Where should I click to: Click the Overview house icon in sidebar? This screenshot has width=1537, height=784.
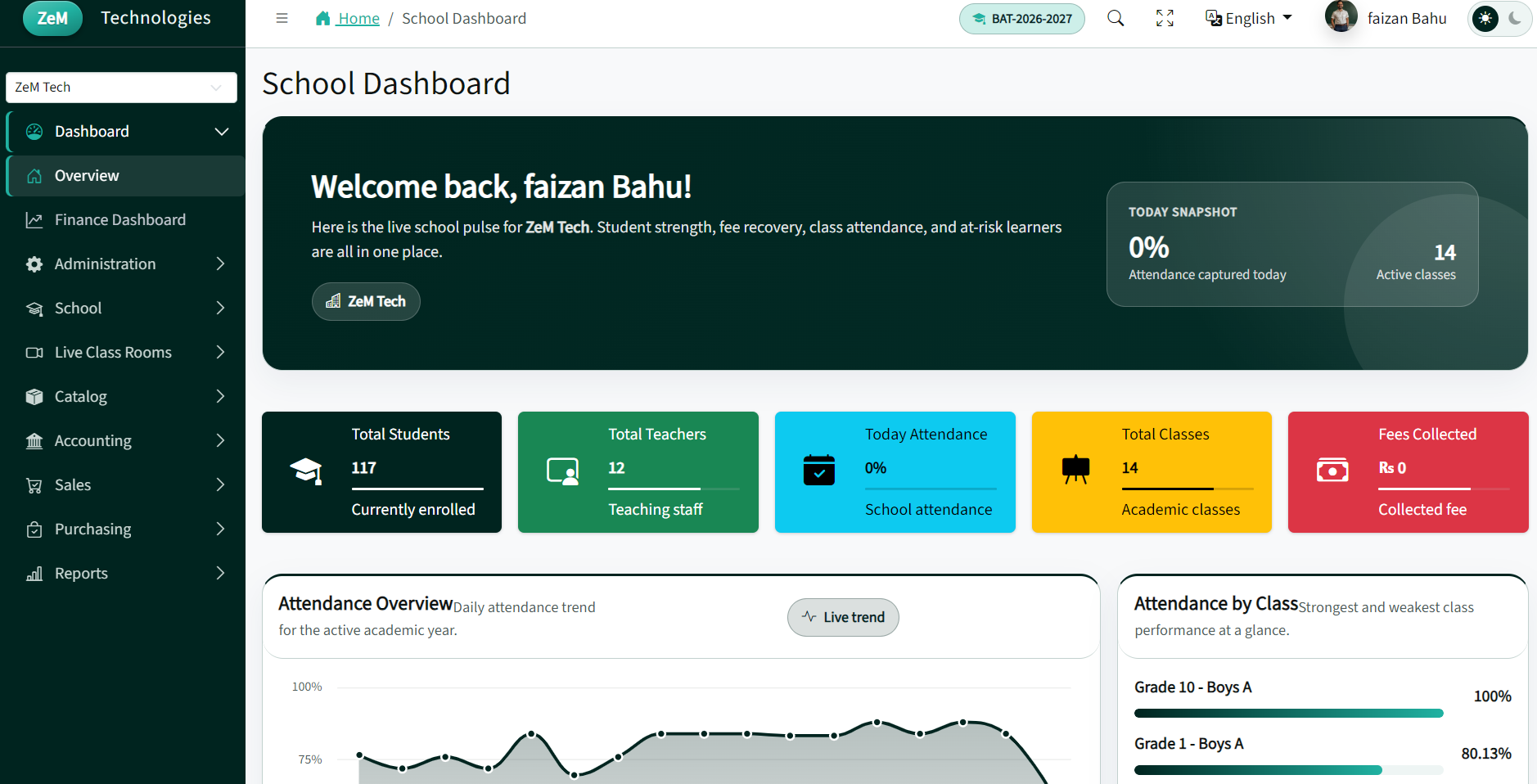point(34,176)
